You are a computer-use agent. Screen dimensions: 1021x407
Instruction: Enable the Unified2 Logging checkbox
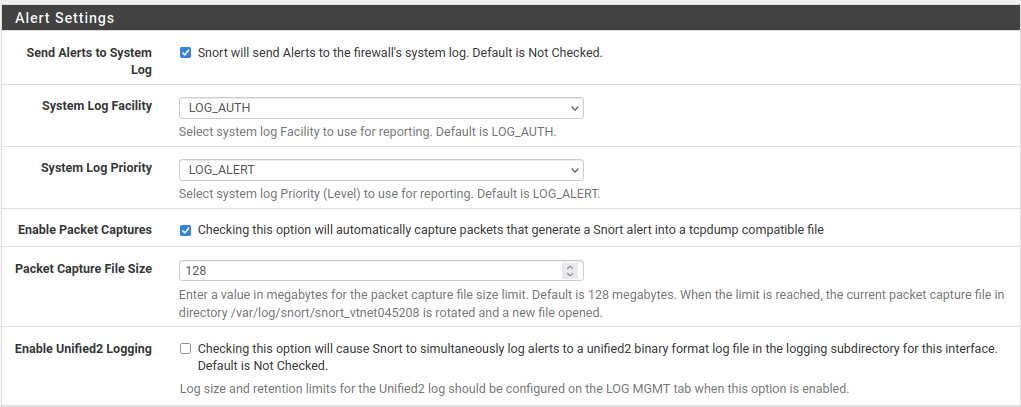(185, 349)
